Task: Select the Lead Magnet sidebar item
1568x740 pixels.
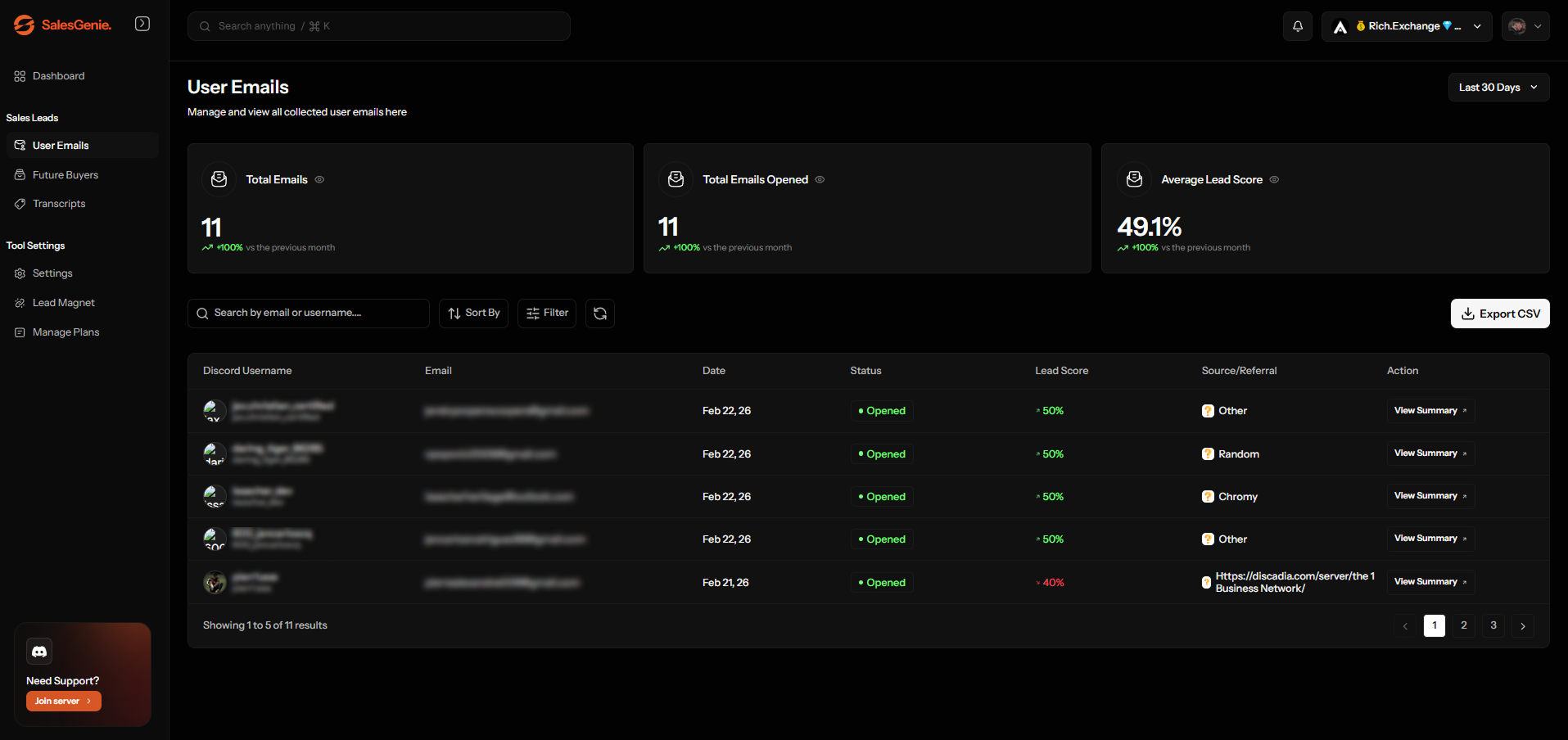Action: tap(63, 302)
